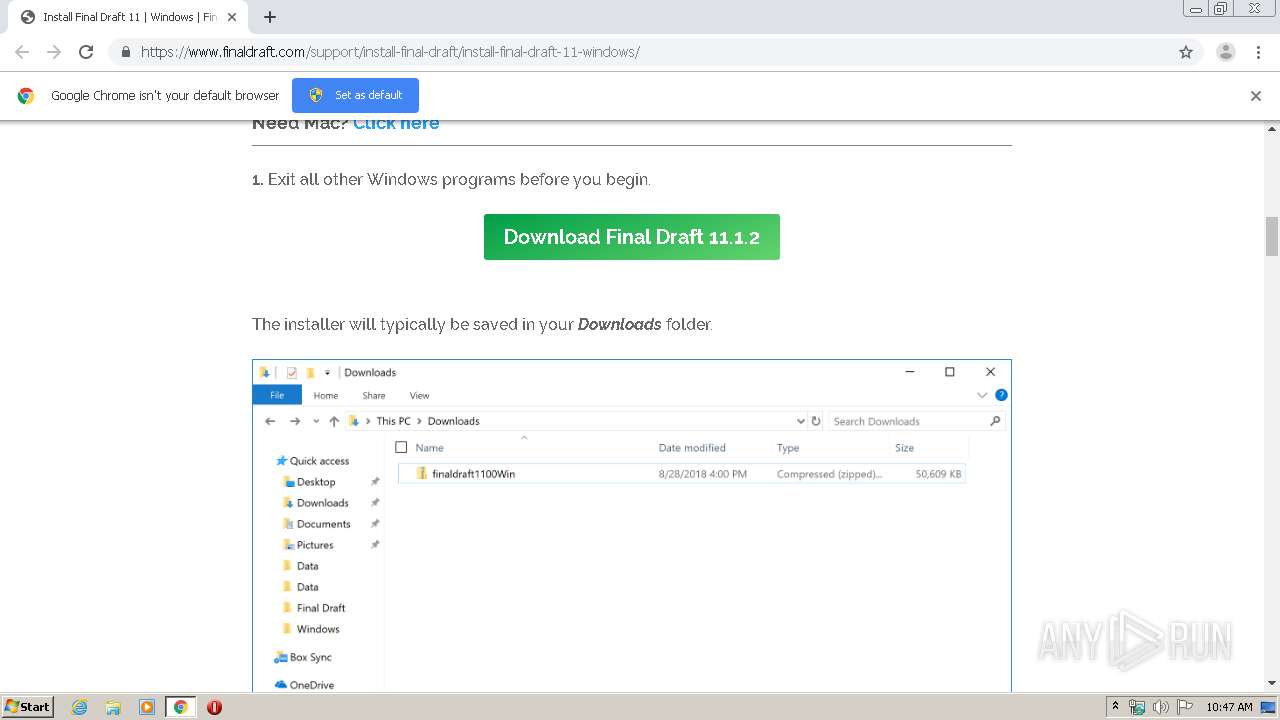The height and width of the screenshot is (720, 1280).
Task: Click the Chrome taskbar icon
Action: [x=180, y=707]
